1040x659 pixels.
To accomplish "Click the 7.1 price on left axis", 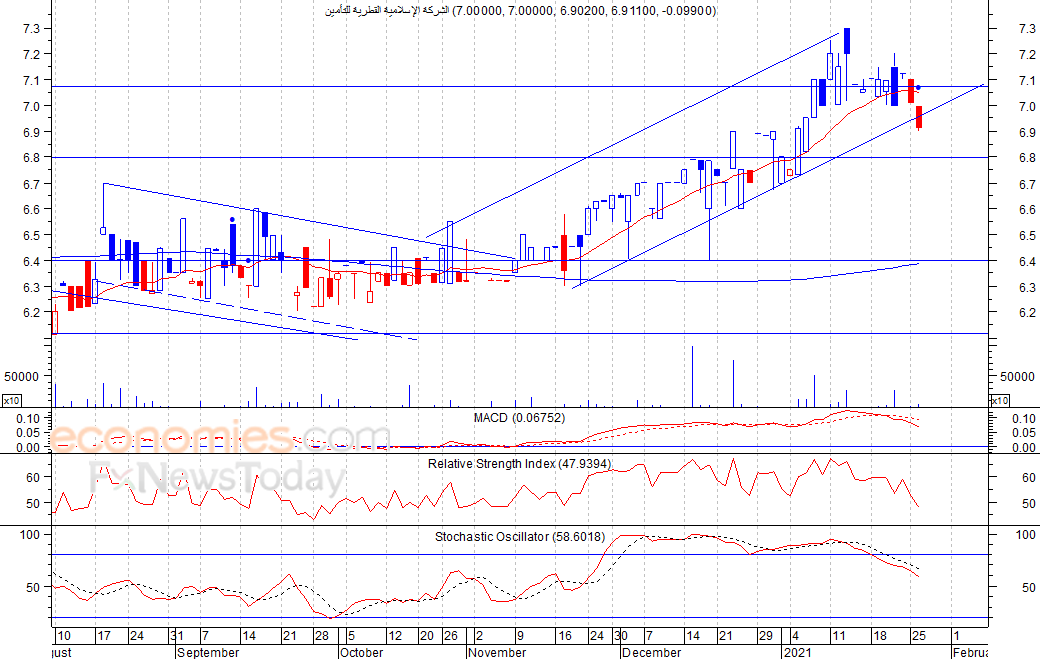I will tap(32, 80).
